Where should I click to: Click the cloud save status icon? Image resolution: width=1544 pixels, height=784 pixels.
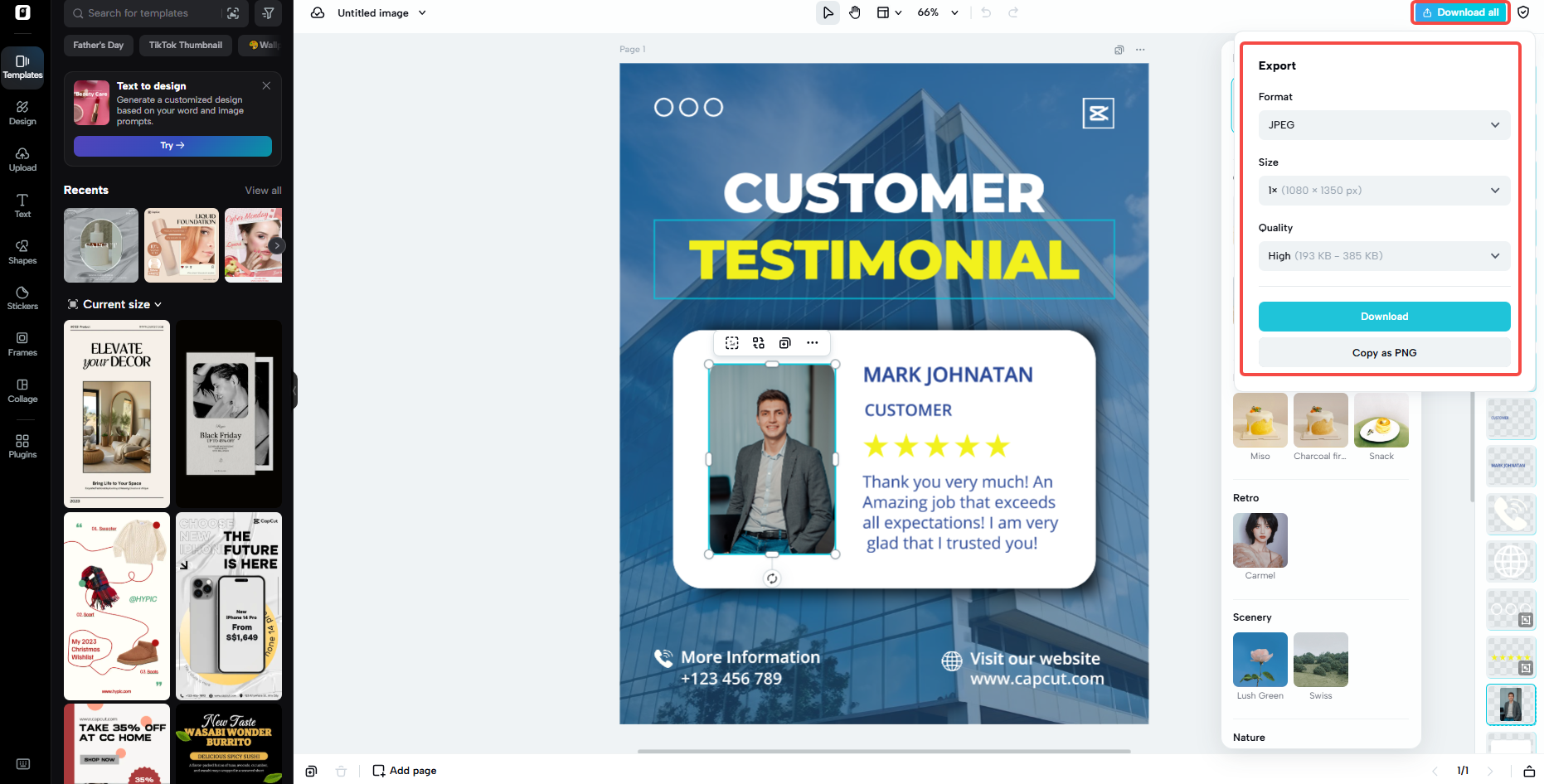pyautogui.click(x=318, y=13)
